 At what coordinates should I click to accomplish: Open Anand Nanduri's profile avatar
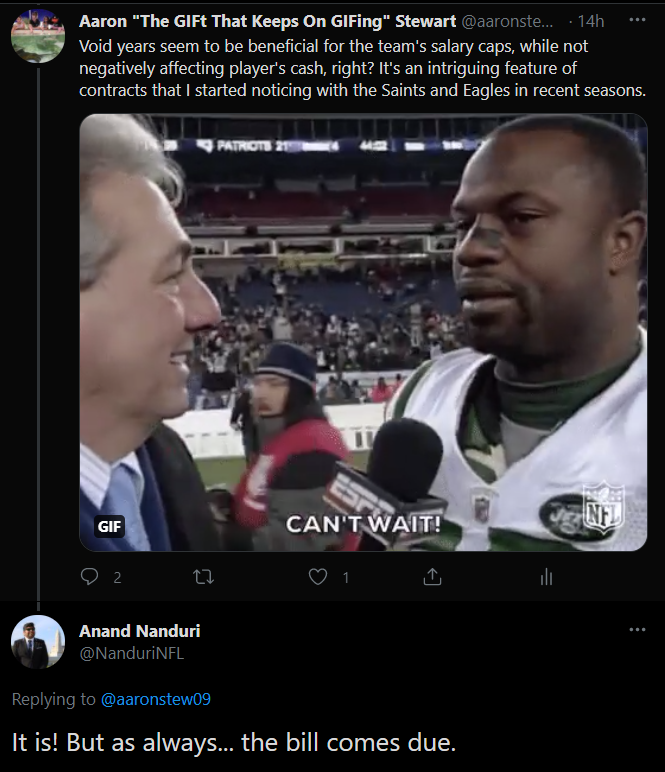pyautogui.click(x=38, y=642)
